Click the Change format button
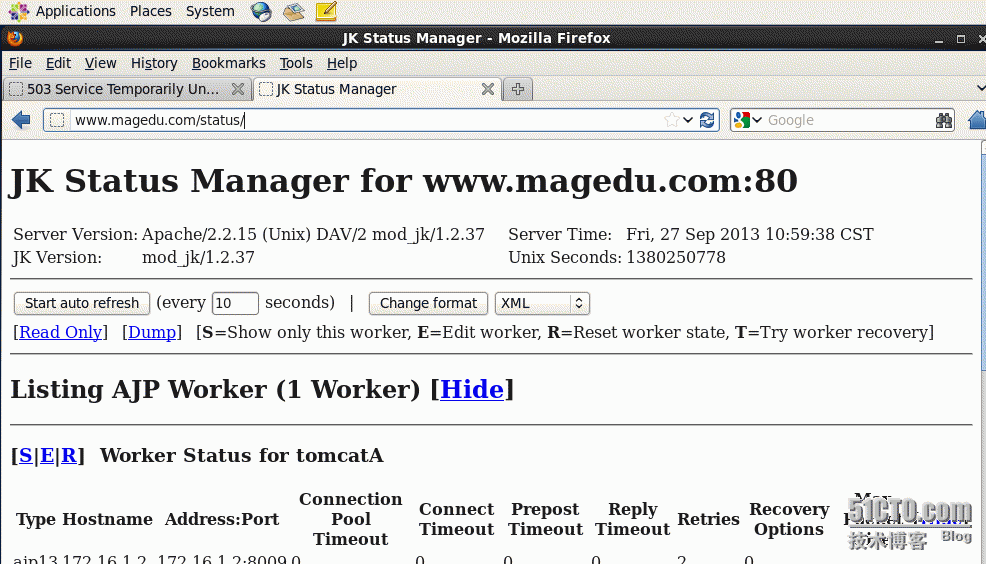986x564 pixels. [428, 303]
